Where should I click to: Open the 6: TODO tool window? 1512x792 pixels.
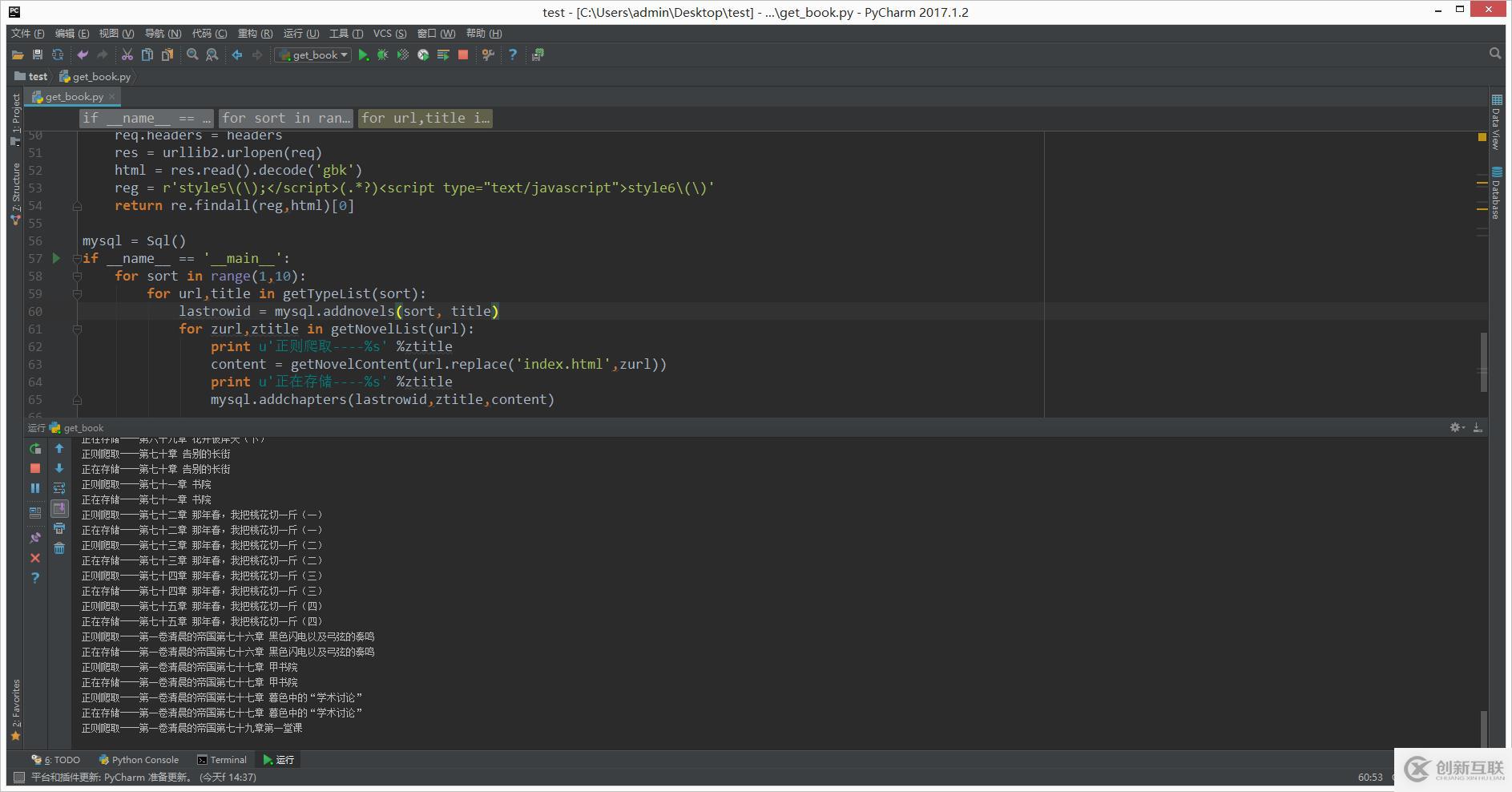(55, 760)
